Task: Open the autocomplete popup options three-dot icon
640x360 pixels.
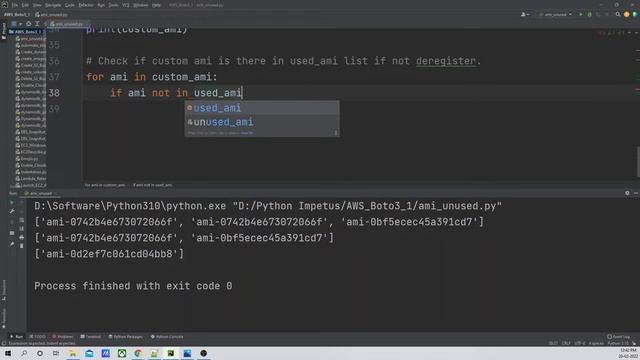Action: tap(336, 133)
